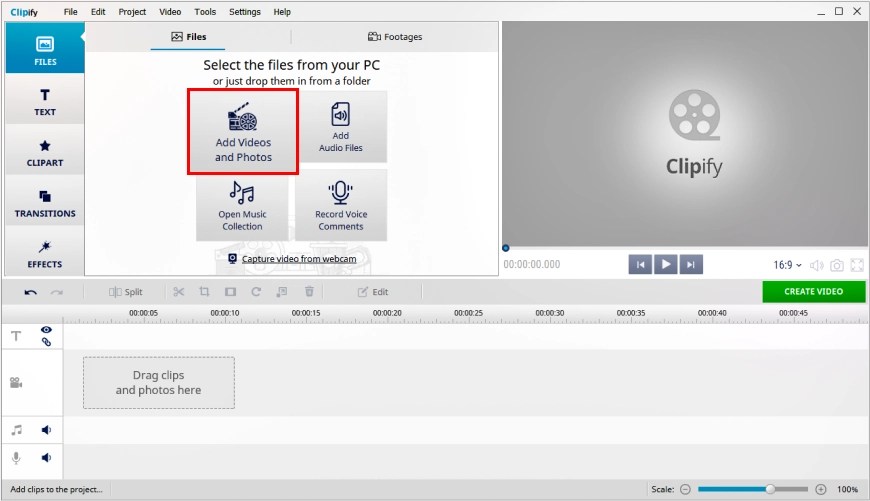Toggle text track visibility eye icon
The width and height of the screenshot is (870, 501).
click(x=46, y=330)
